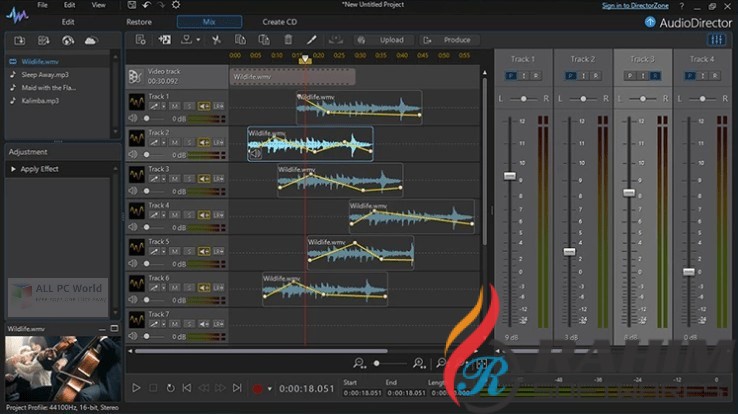Click the cloud import icon in media panel
The image size is (738, 414).
(x=92, y=40)
